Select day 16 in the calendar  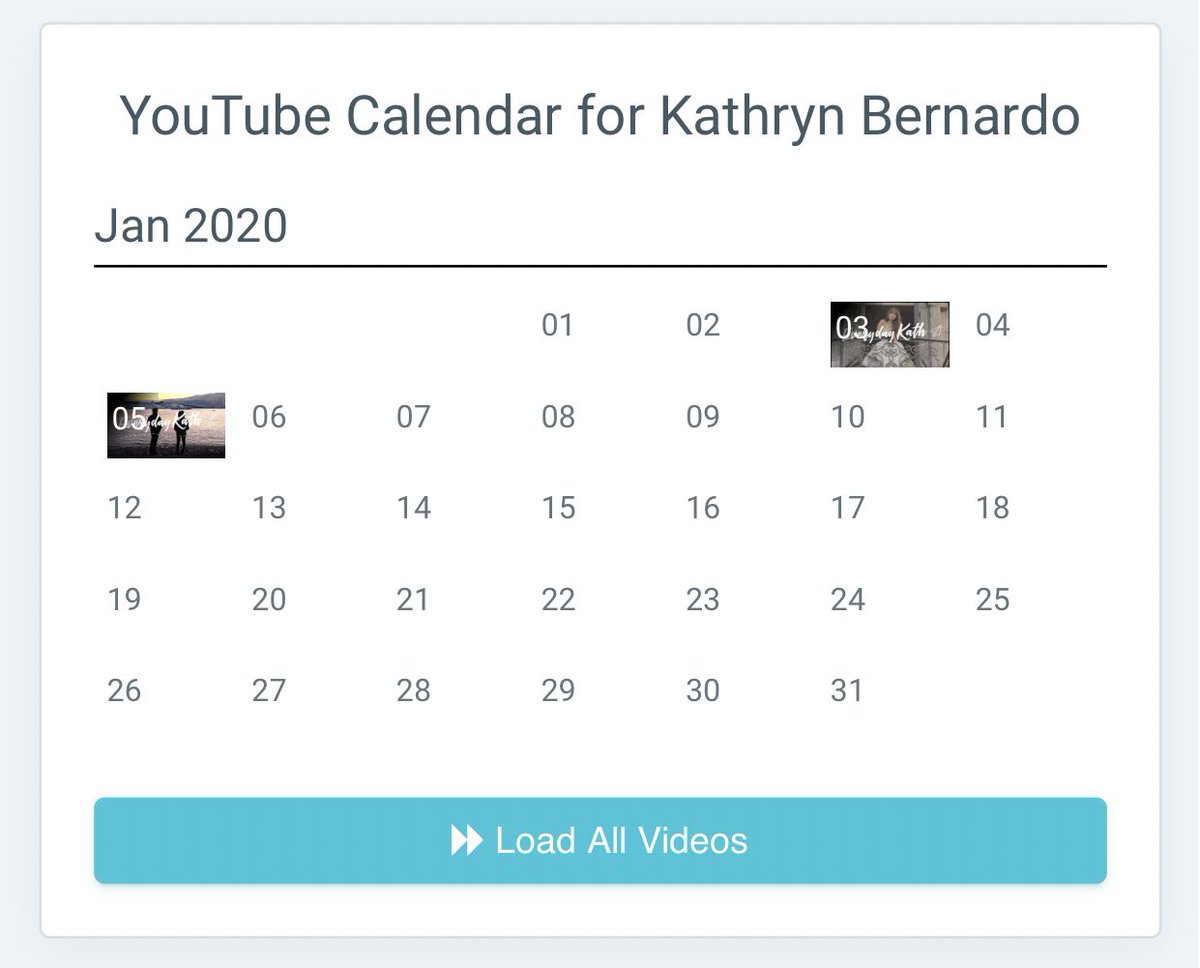[703, 508]
